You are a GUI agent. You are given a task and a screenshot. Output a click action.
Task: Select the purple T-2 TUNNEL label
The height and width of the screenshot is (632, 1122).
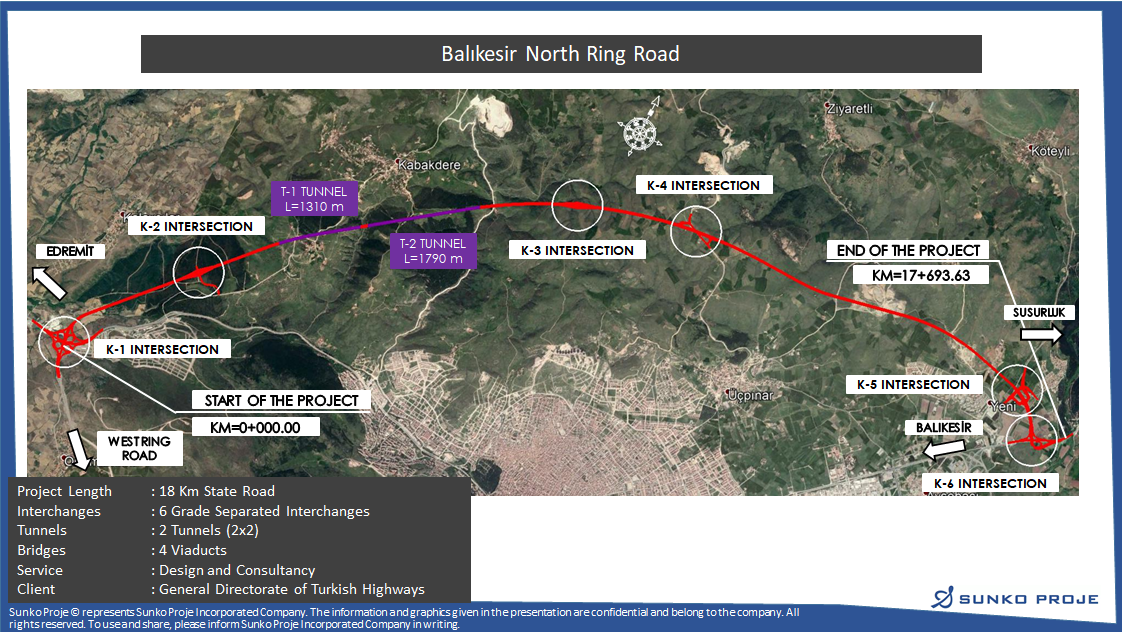[433, 251]
